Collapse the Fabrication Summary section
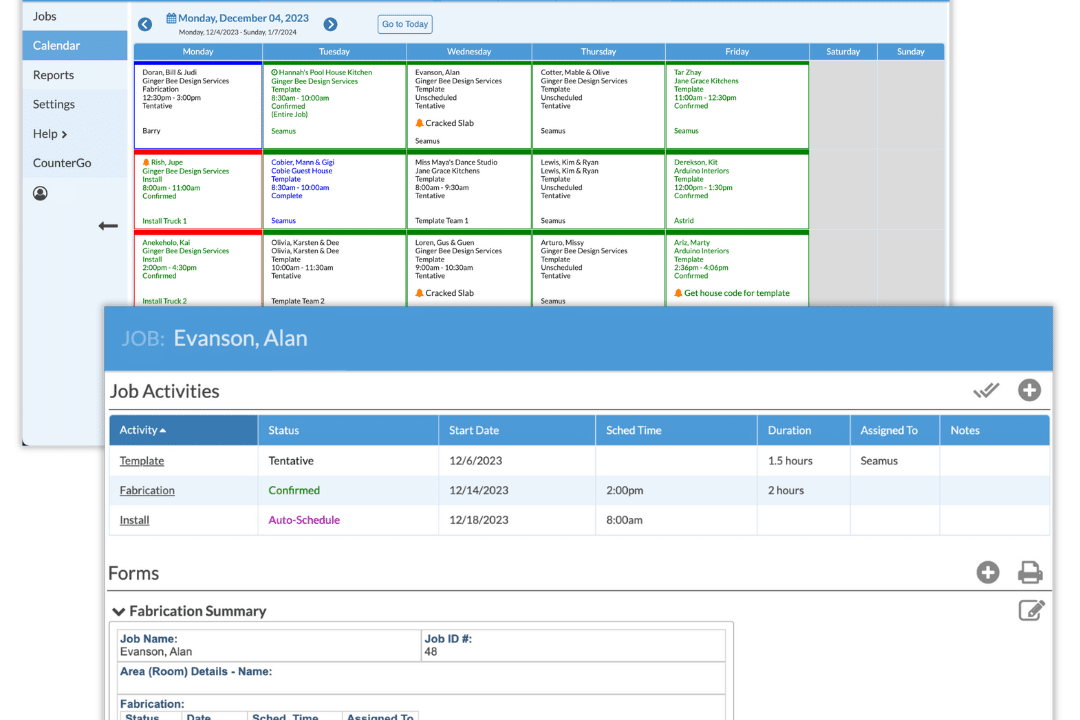Viewport: 1080px width, 720px height. pos(119,611)
